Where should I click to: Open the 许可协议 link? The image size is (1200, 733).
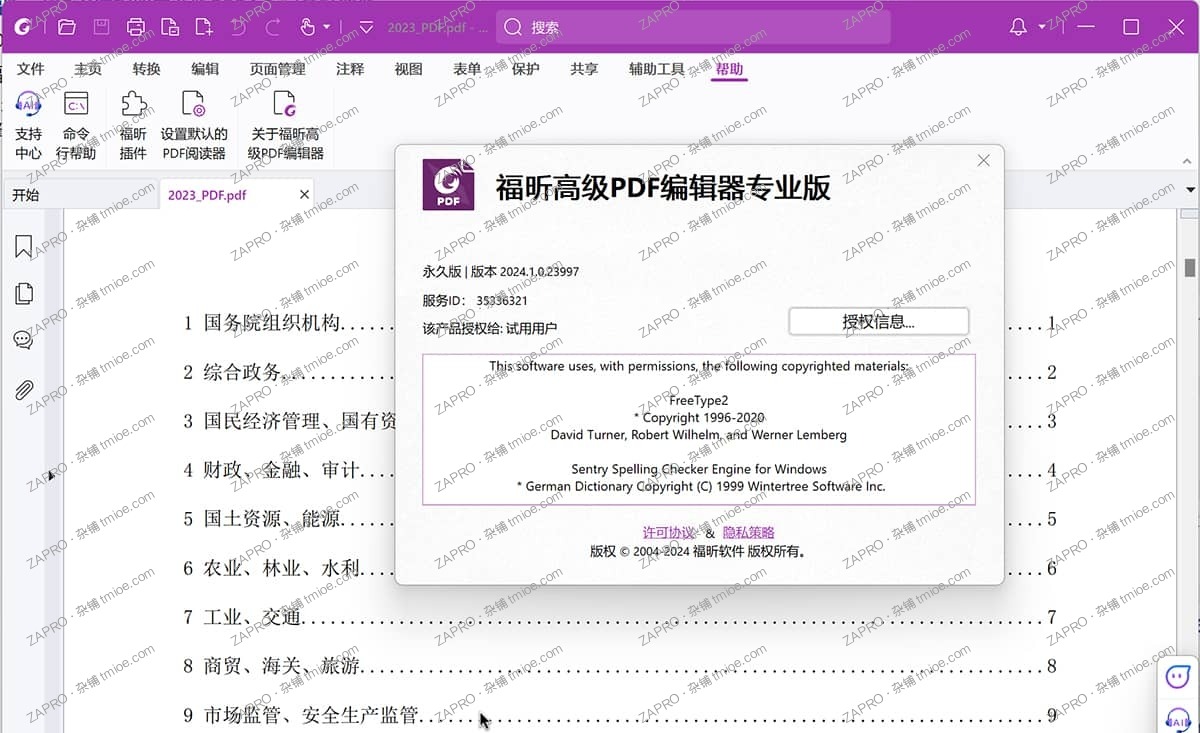pos(669,533)
